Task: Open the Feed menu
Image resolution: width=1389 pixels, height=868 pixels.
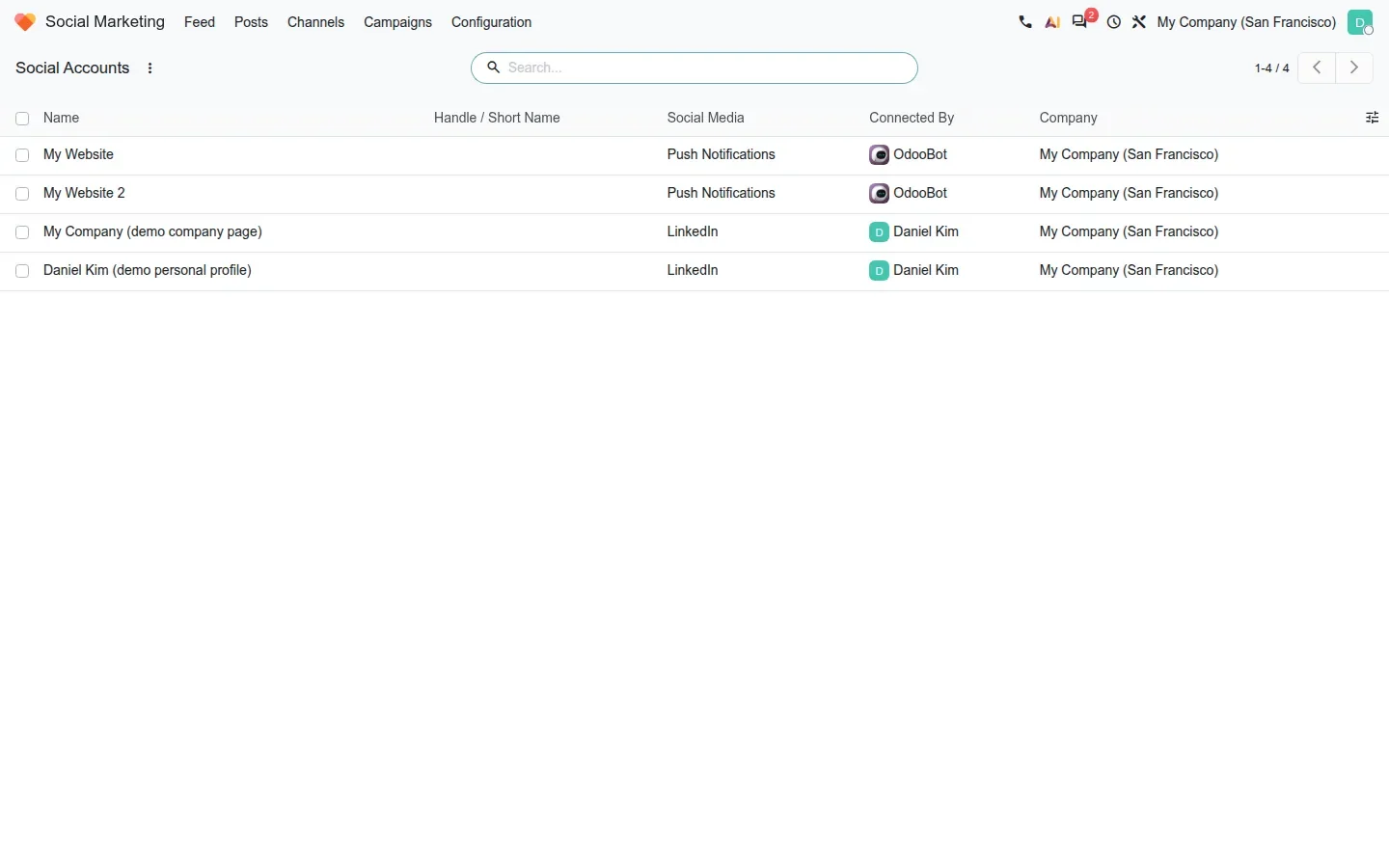Action: click(200, 22)
